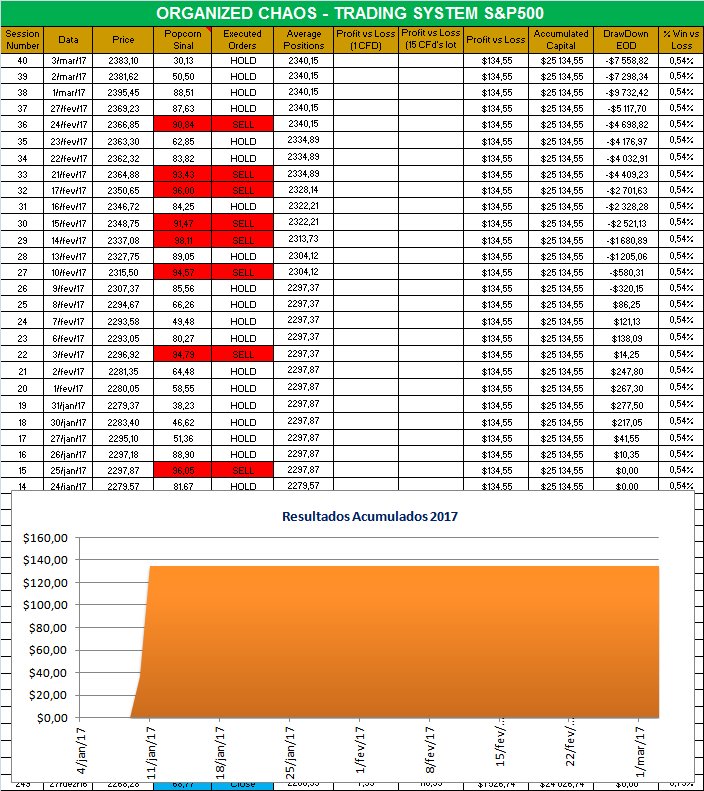
Task: Select session number 40 cell
Action: [22, 61]
